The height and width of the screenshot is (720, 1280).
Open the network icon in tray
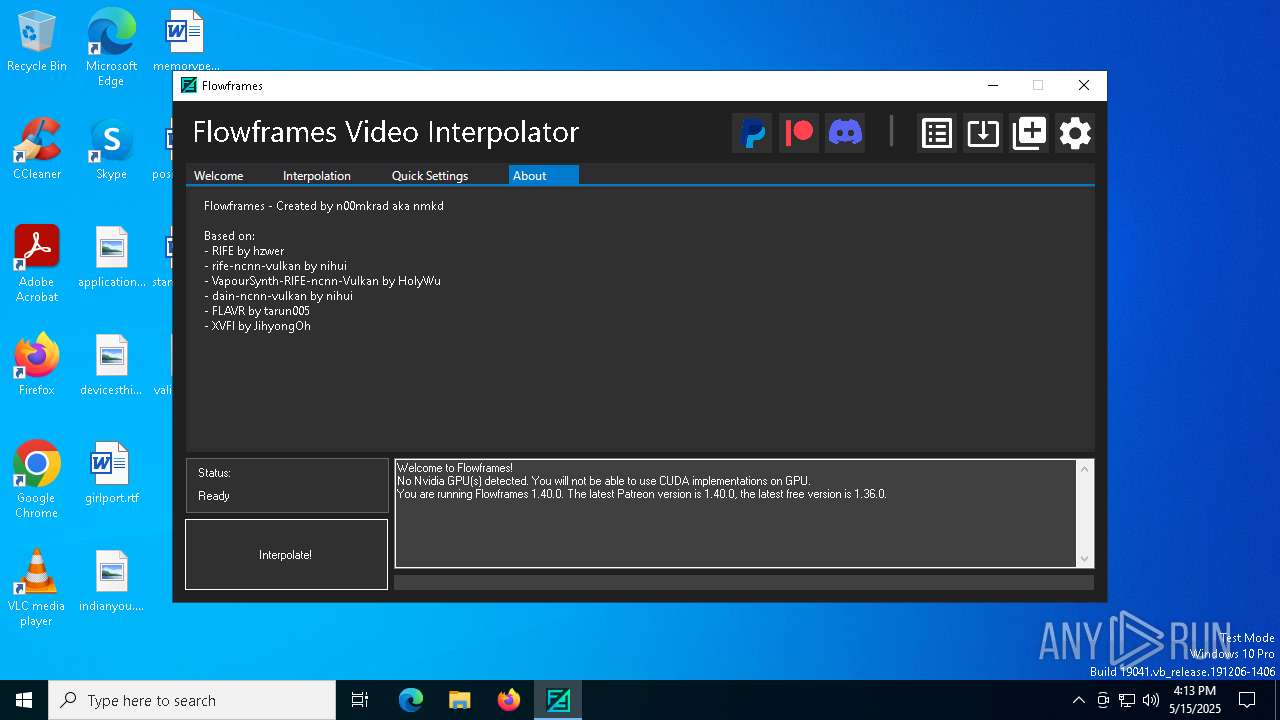pyautogui.click(x=1127, y=700)
